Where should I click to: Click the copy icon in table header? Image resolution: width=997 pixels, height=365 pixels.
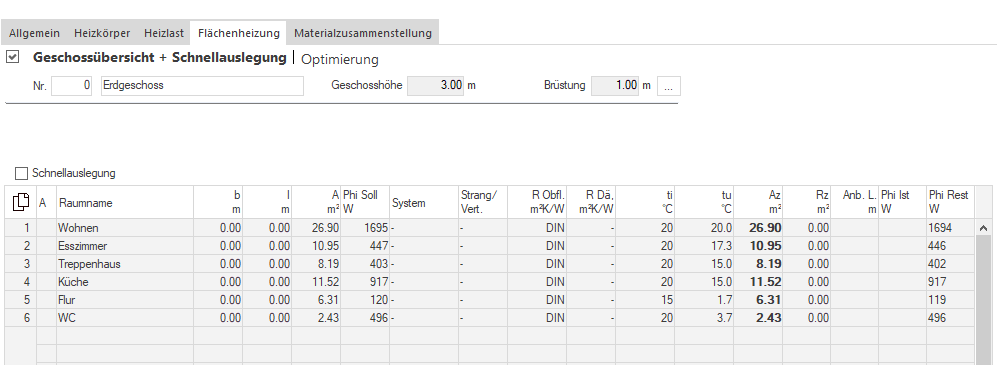click(x=21, y=202)
